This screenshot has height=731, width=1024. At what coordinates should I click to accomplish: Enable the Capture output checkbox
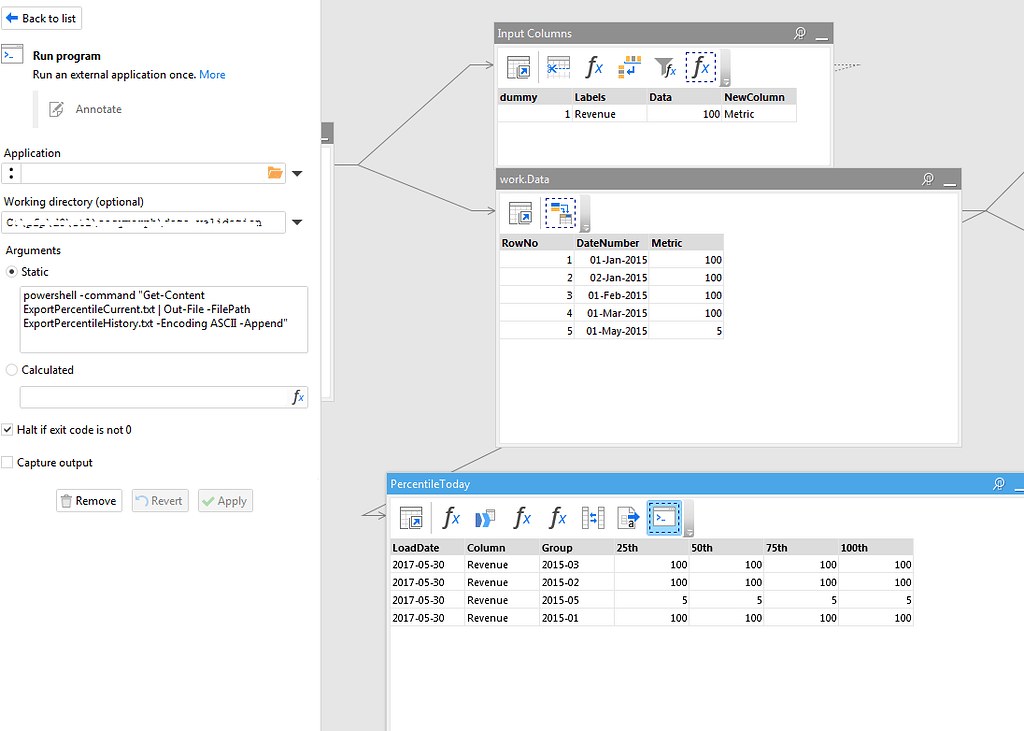click(7, 463)
